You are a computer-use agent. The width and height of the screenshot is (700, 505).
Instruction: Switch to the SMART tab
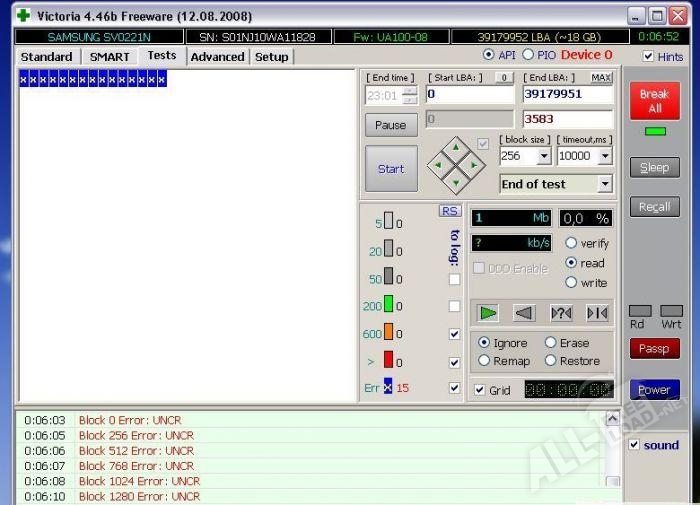109,57
